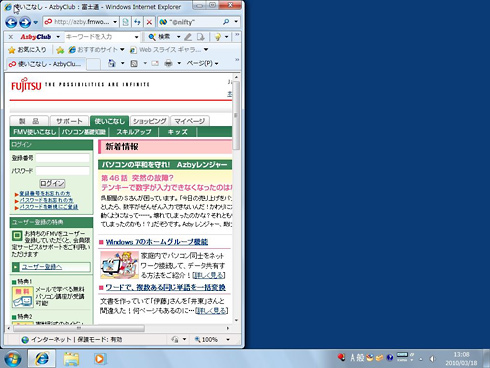Click the highlighter pencil icon in AzbyClub toolbar

[188, 37]
